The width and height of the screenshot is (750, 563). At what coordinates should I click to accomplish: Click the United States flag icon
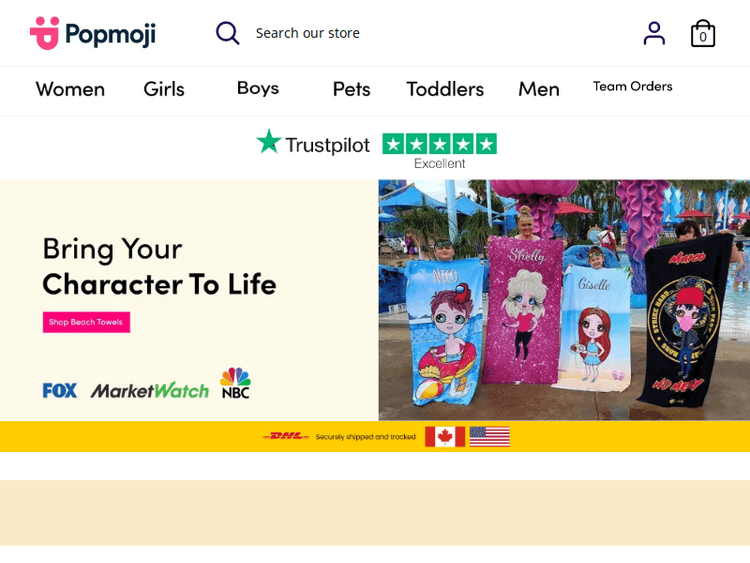[490, 436]
